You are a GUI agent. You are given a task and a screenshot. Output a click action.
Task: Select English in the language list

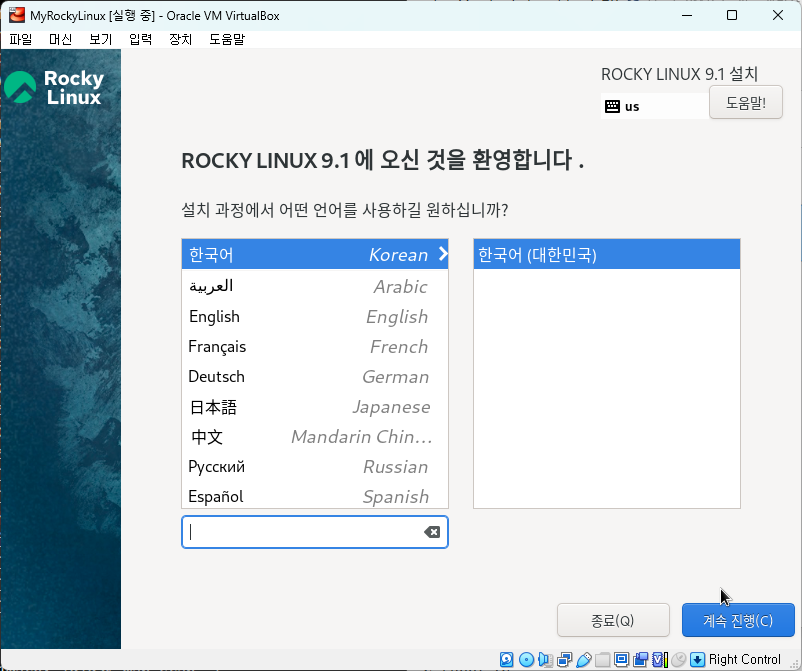coord(315,317)
